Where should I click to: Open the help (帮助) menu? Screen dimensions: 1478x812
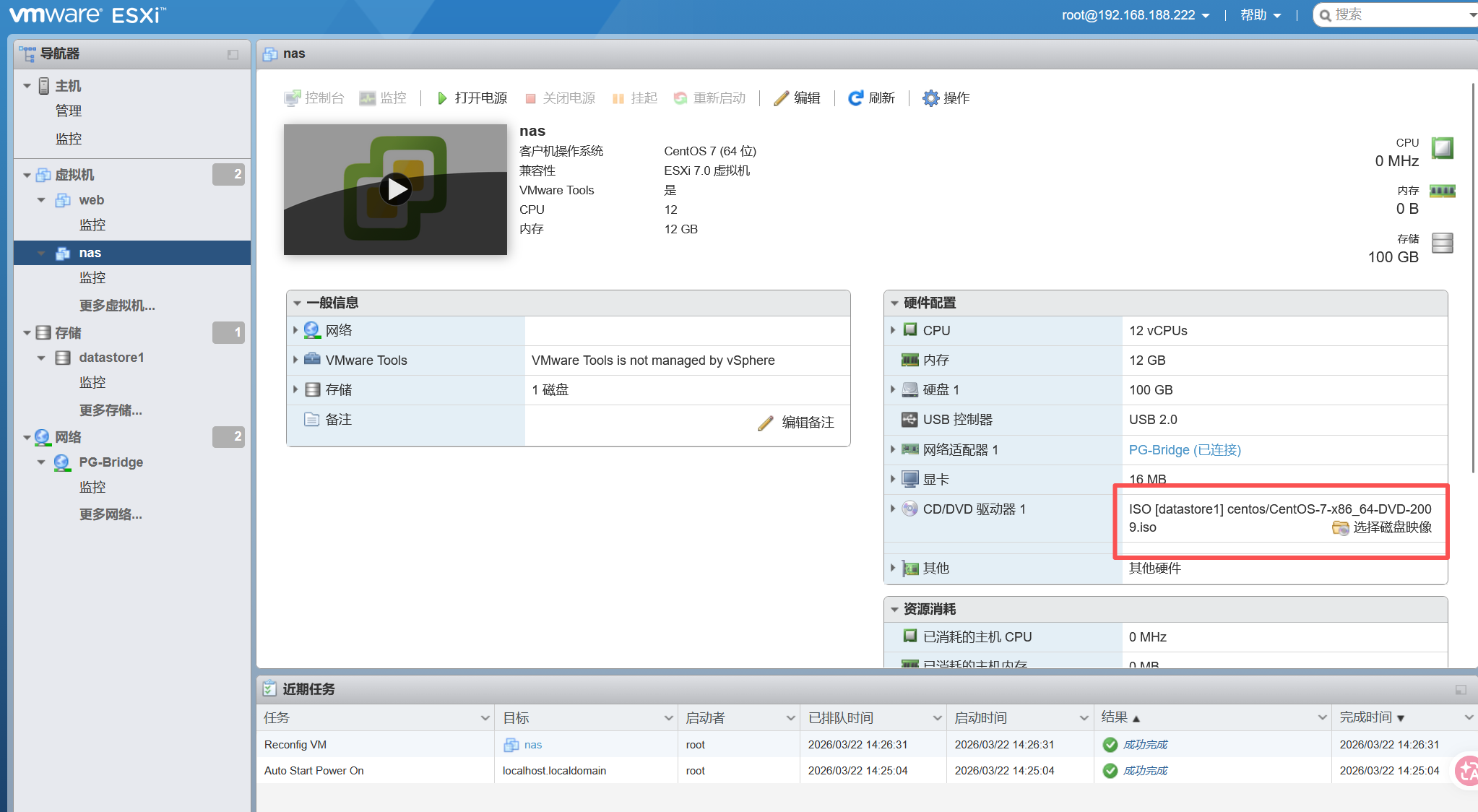[1261, 15]
